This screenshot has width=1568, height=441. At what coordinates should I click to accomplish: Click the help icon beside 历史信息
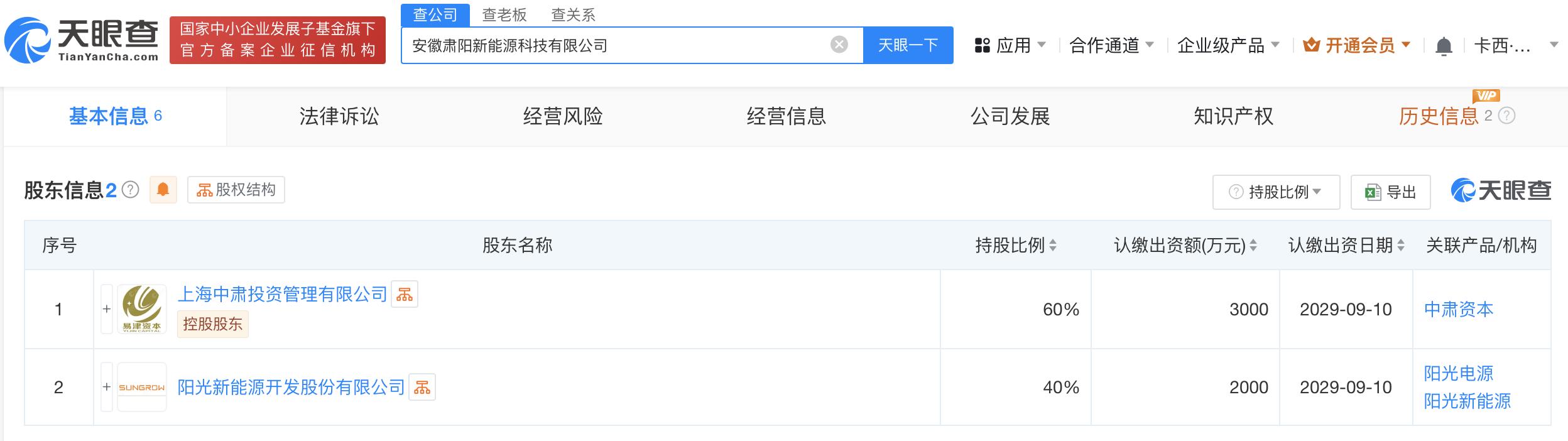pos(1507,116)
